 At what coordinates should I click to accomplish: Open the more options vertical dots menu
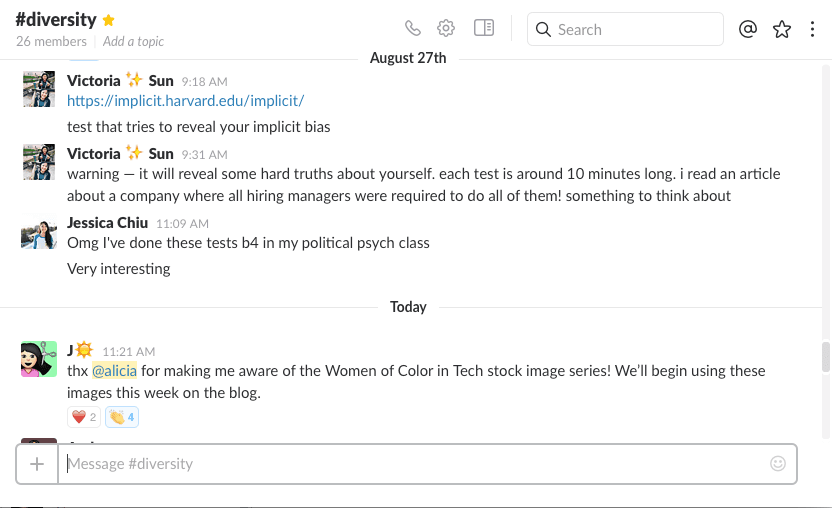point(813,29)
